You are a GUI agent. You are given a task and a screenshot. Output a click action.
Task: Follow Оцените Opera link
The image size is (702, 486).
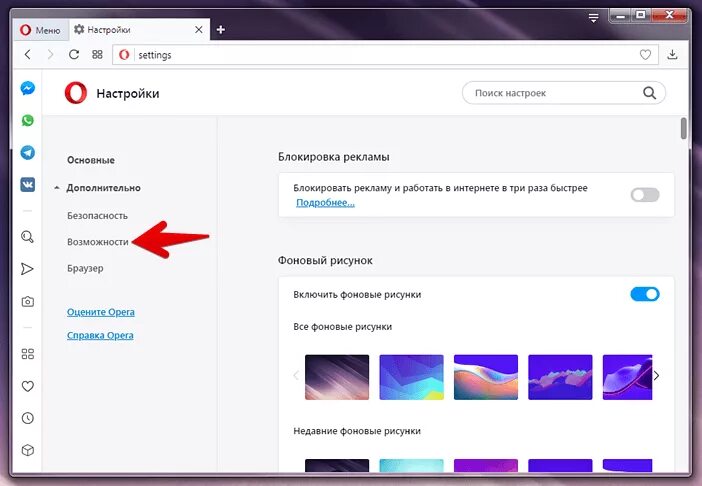pos(101,312)
